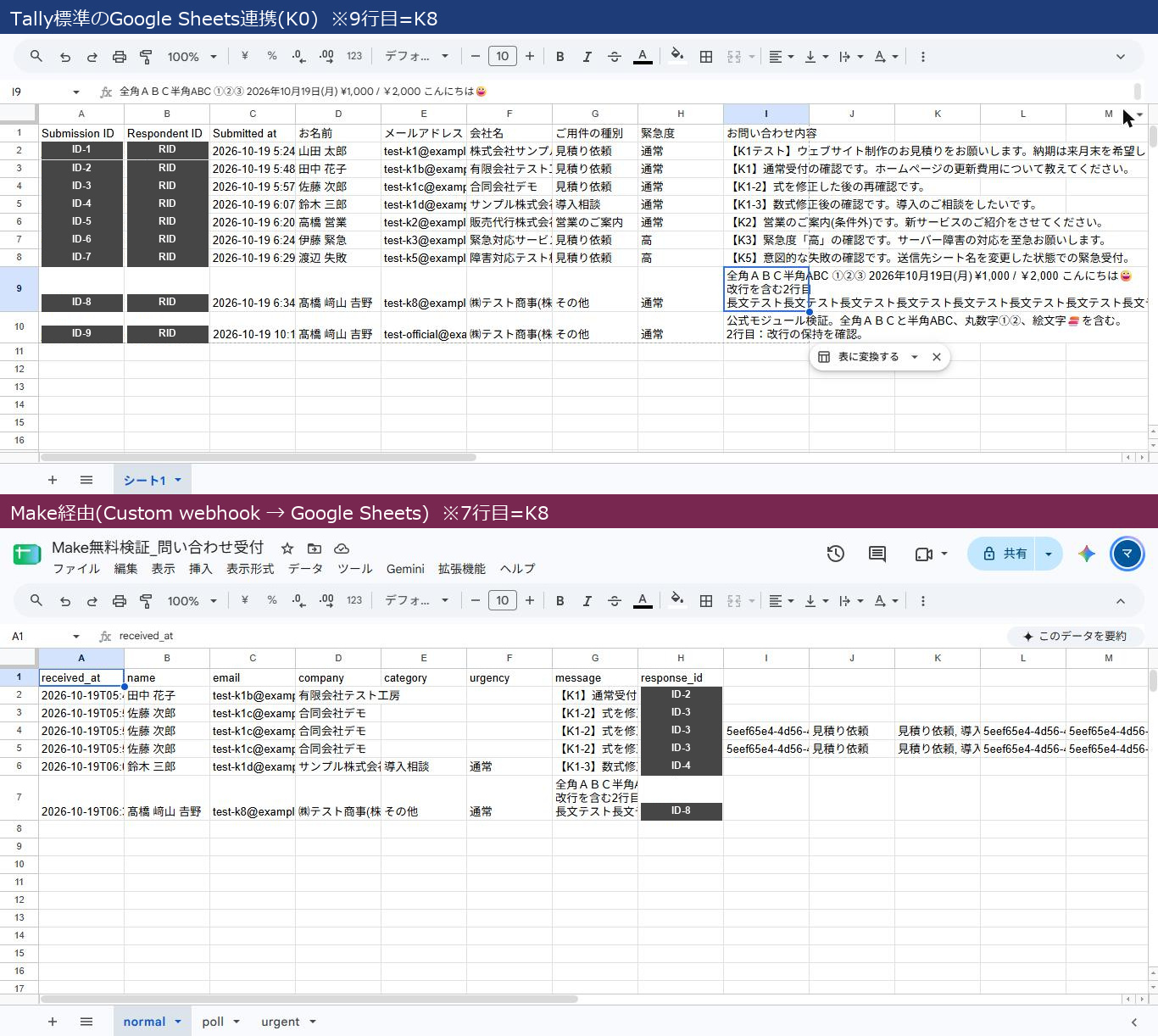Open horizontal align dropdown in top toolbar
Viewport: 1158px width, 1036px height.
[781, 57]
